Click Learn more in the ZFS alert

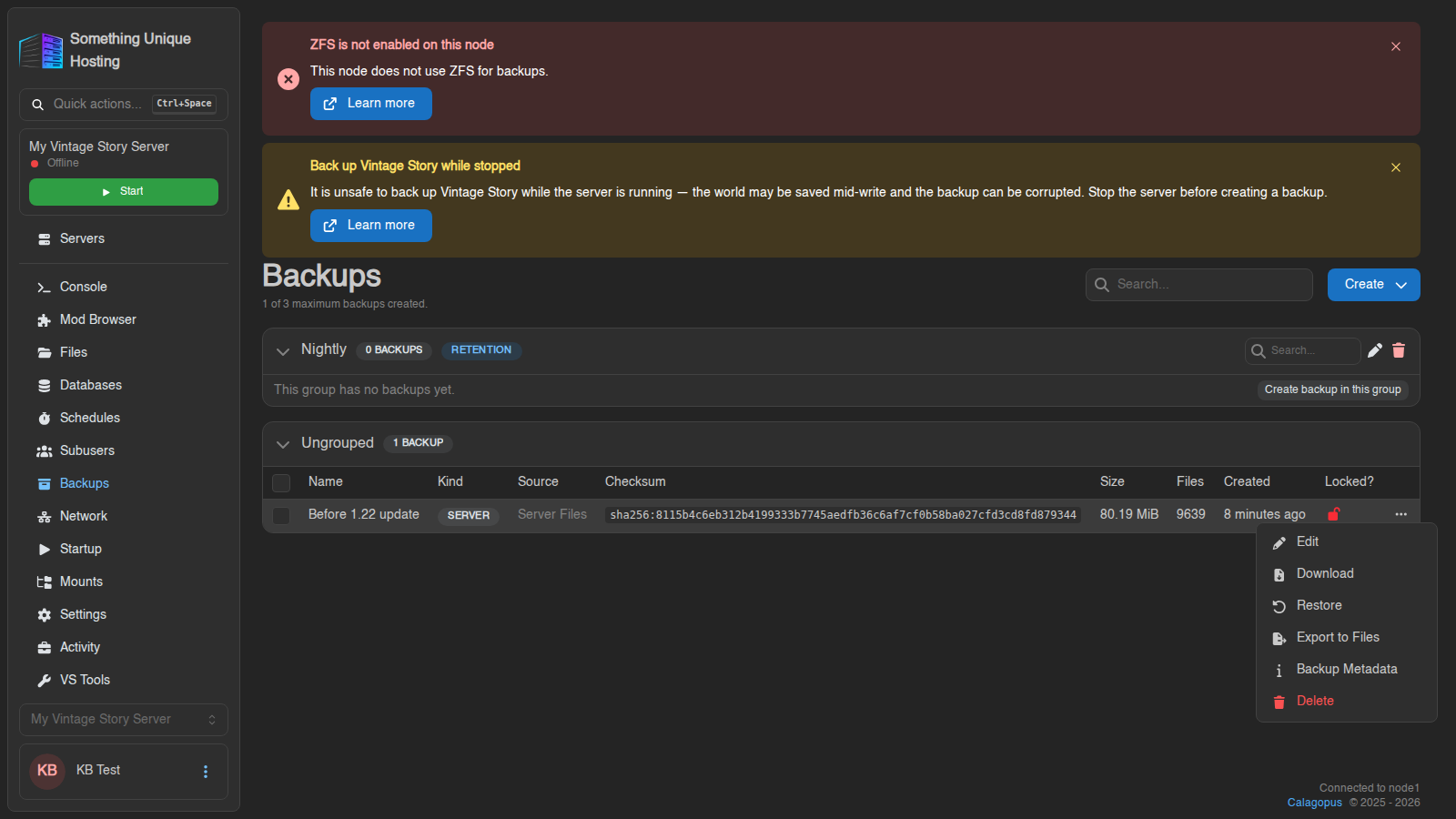pos(371,104)
